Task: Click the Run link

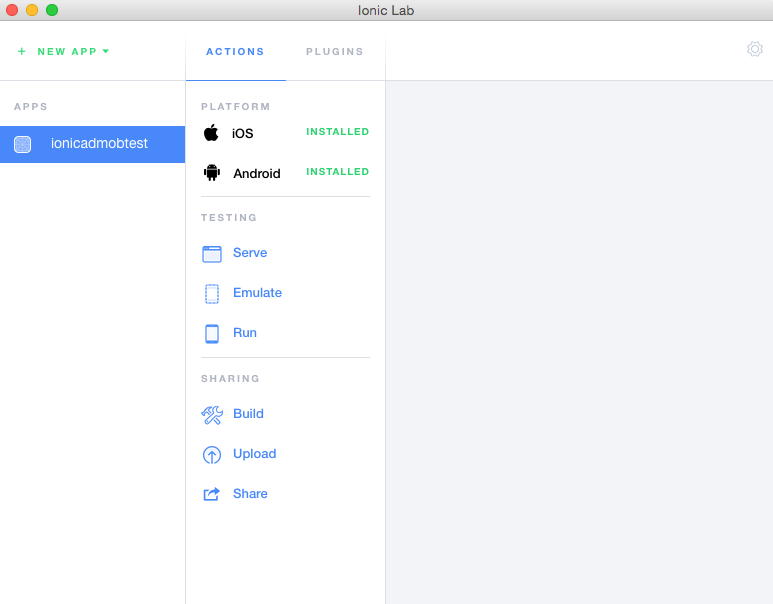Action: pos(245,332)
